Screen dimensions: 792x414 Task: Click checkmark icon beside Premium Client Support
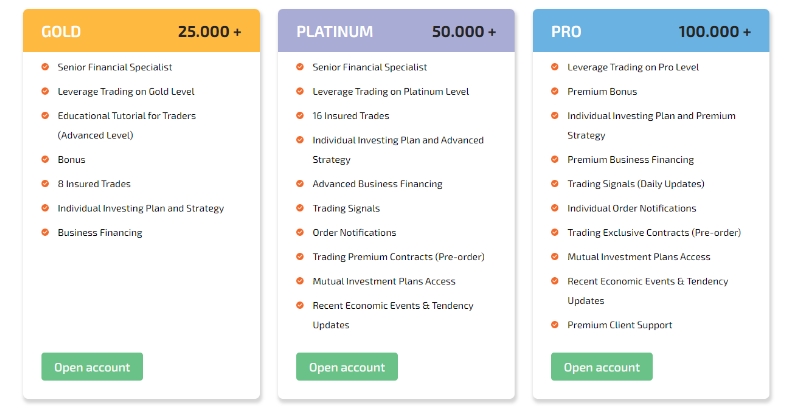(555, 325)
